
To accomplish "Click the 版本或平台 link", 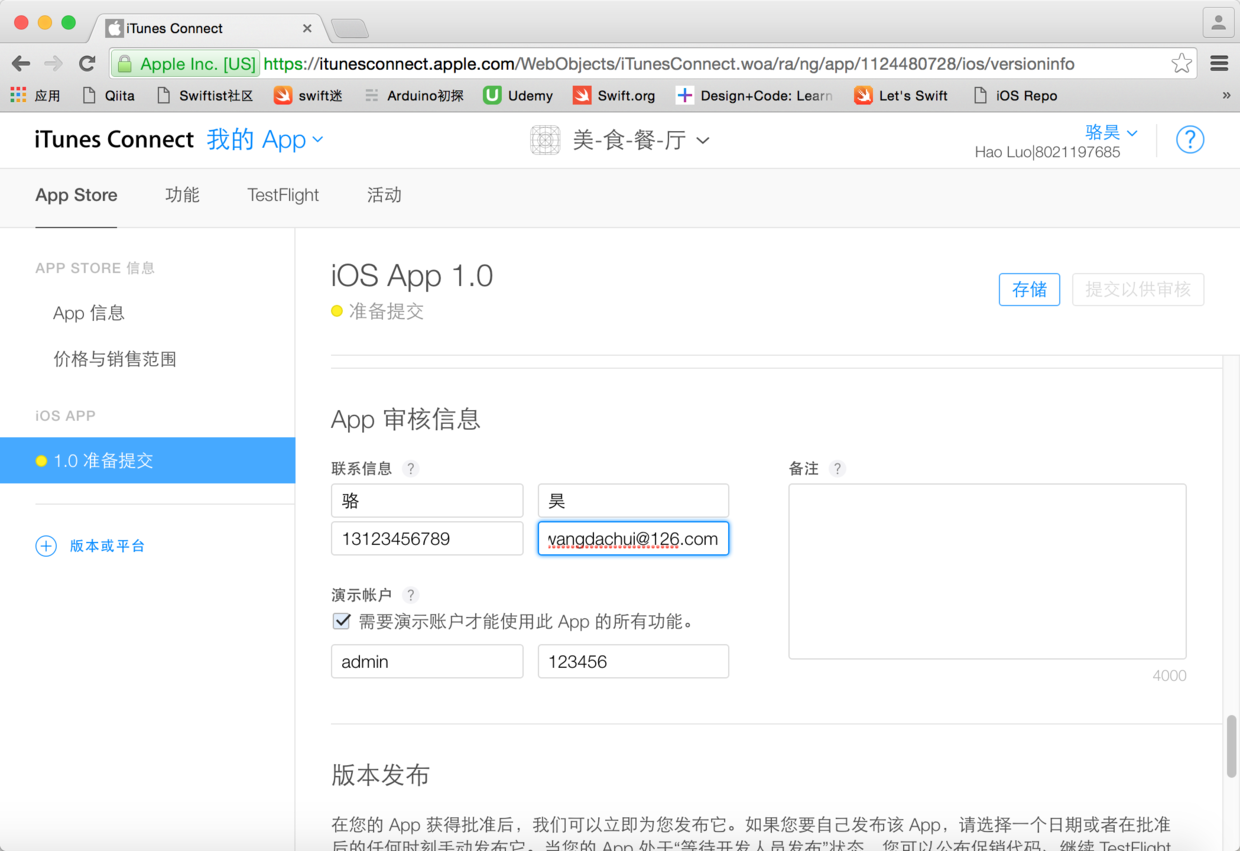I will pyautogui.click(x=107, y=546).
